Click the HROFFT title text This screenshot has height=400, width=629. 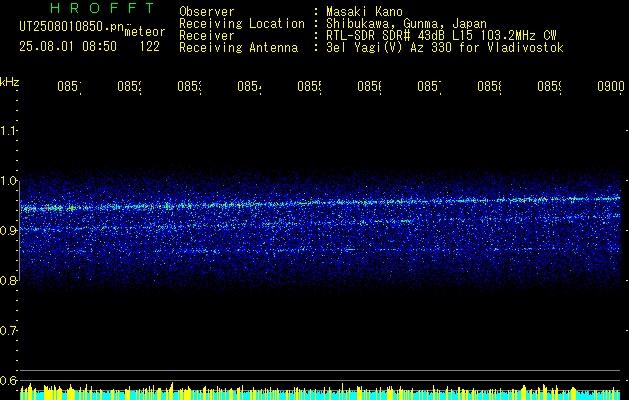[102, 8]
